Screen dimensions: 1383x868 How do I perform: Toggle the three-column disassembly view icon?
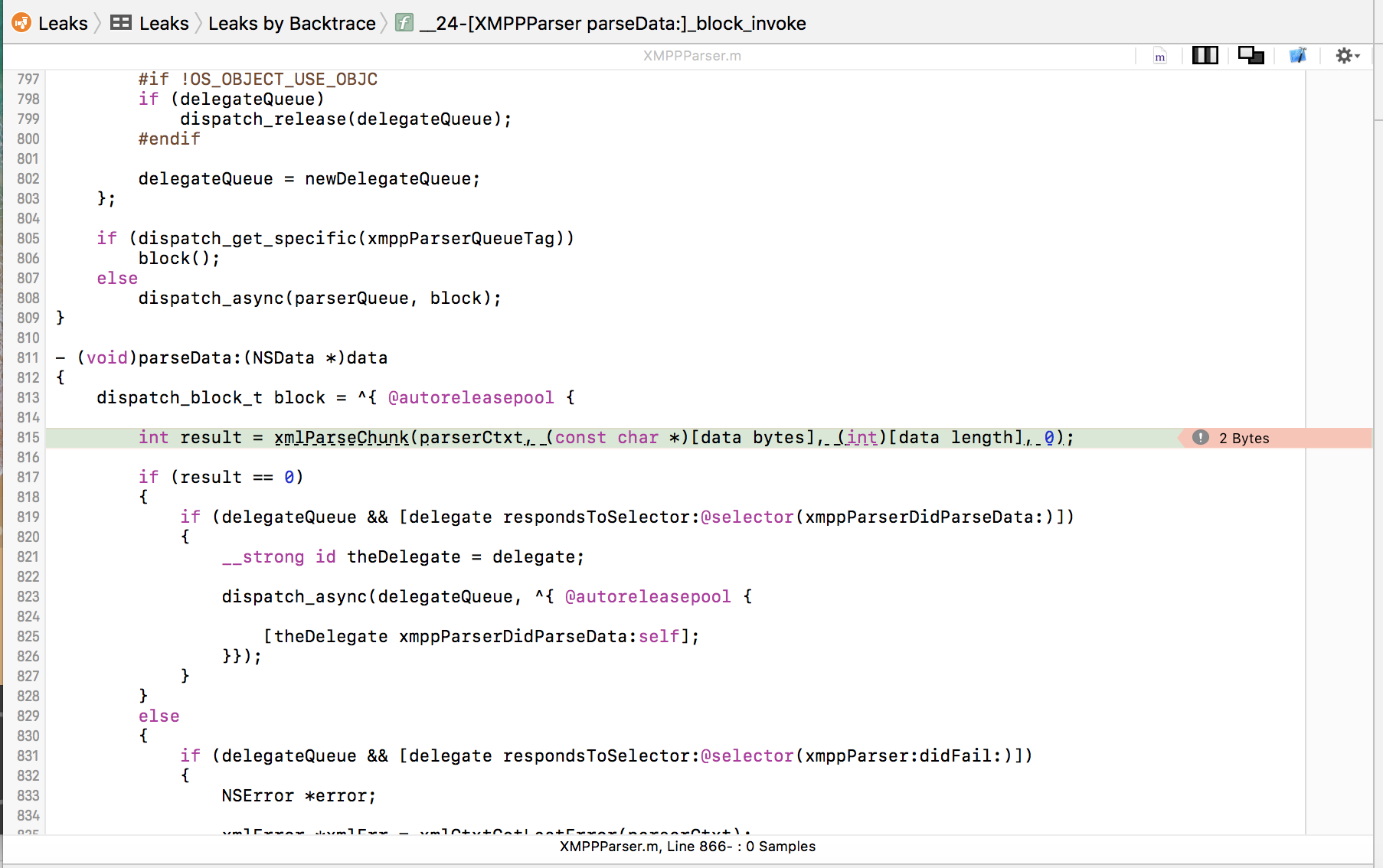pos(1205,55)
